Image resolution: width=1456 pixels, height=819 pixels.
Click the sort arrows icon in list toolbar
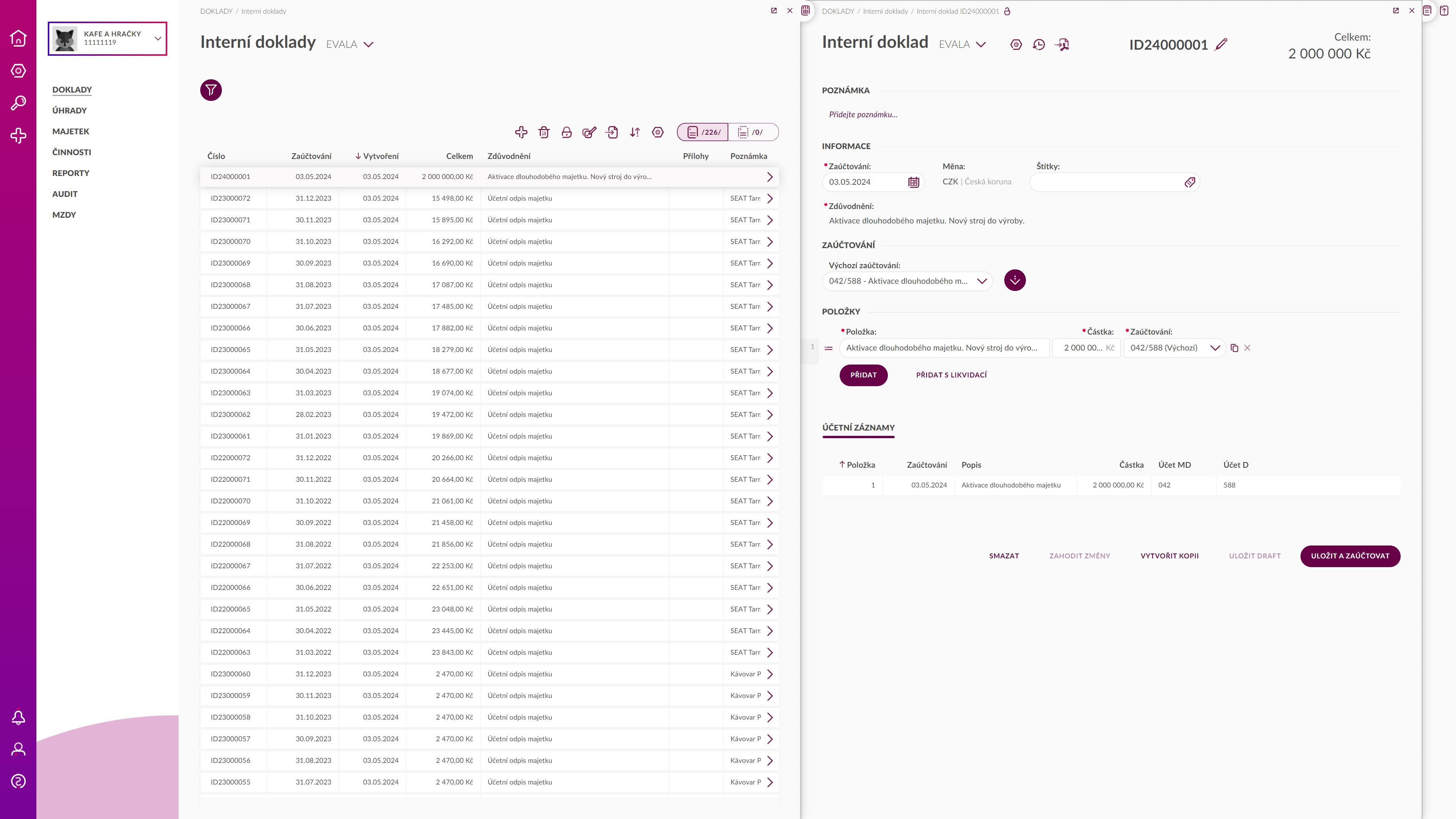[635, 132]
